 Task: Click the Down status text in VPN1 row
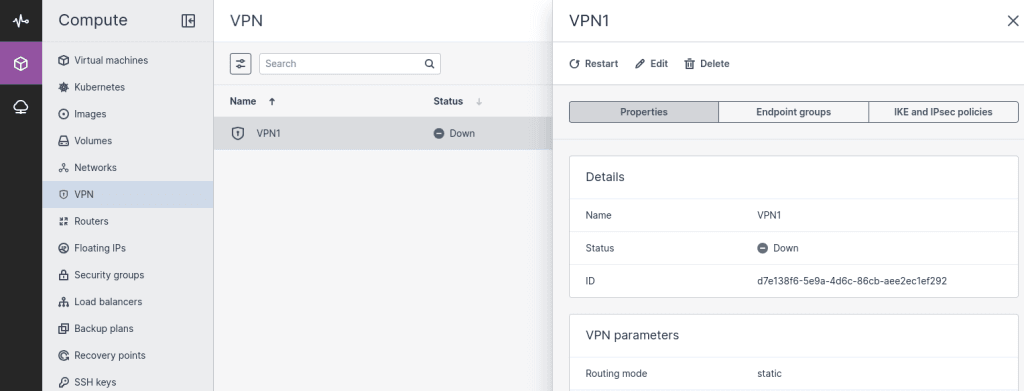click(462, 133)
